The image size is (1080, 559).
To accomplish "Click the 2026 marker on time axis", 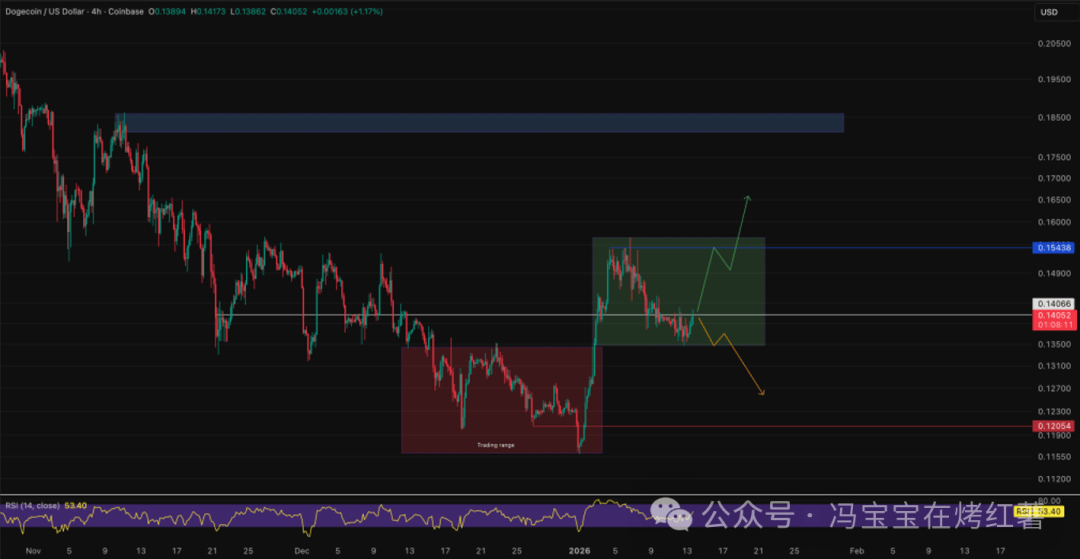I will pyautogui.click(x=579, y=550).
